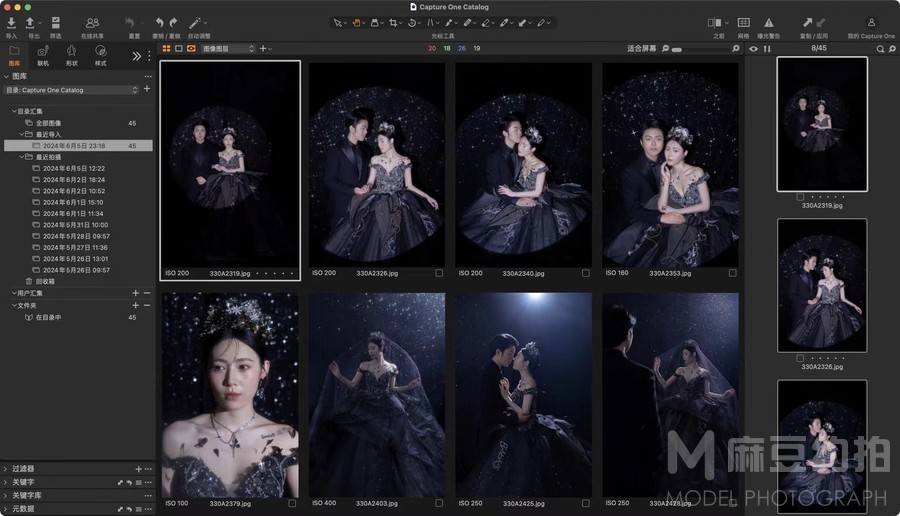900x516 pixels.
Task: Expand the 过滤器 panel
Action: pos(6,469)
